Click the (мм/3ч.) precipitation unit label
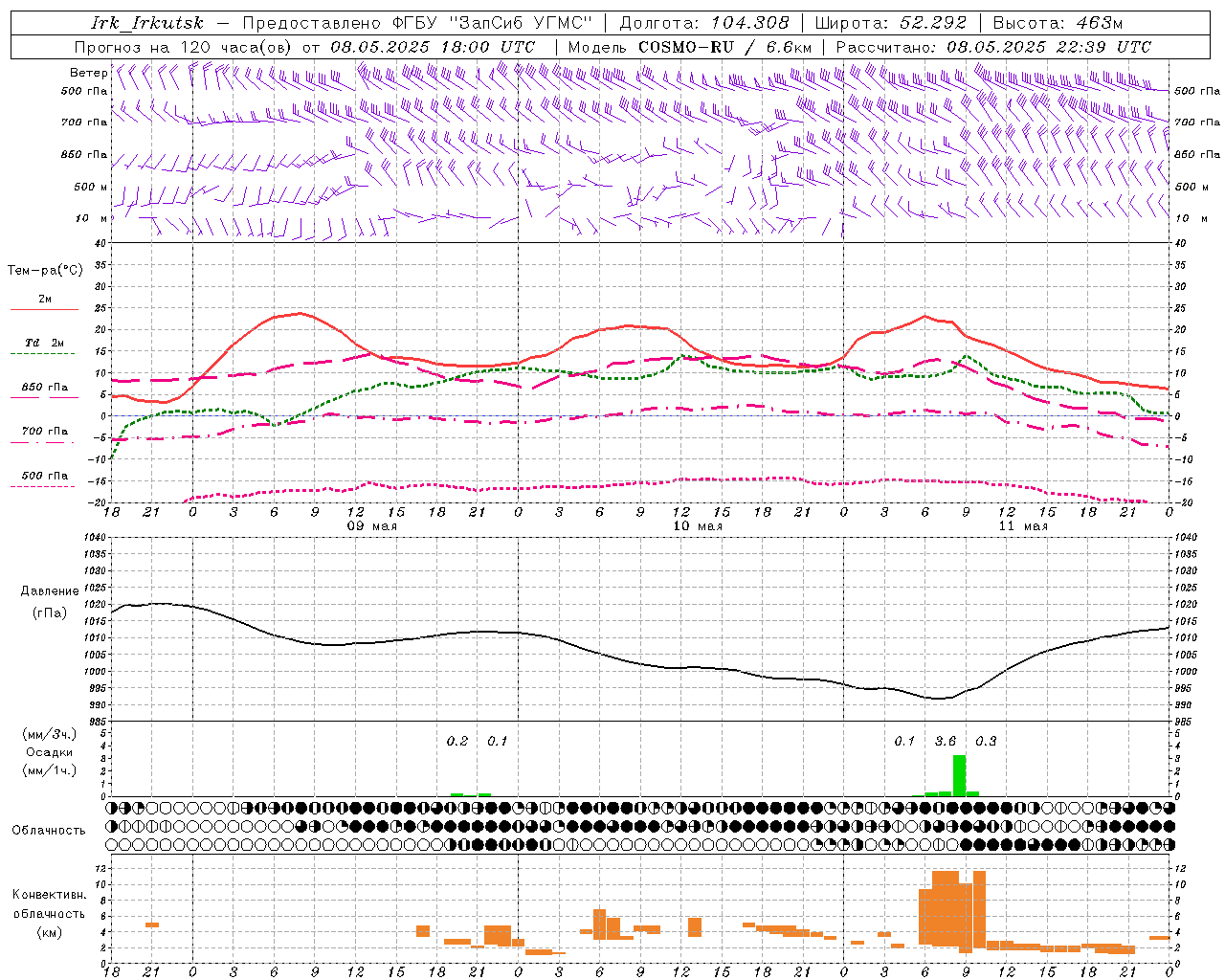 (x=51, y=734)
